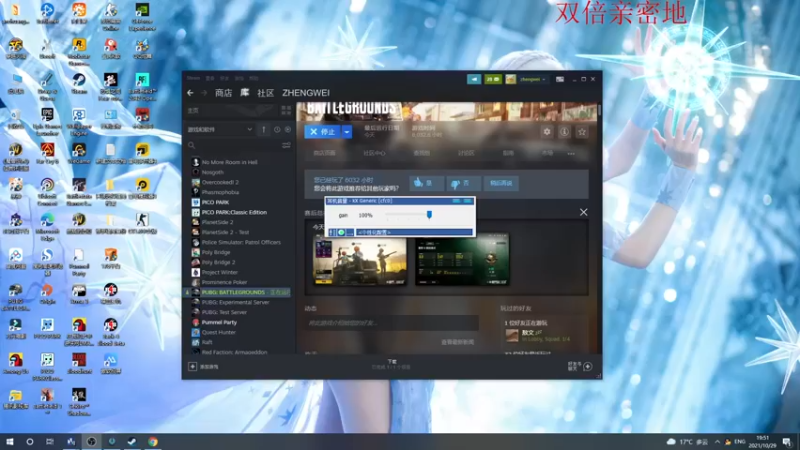Toggle recent activity clock filter in sidebar

[277, 130]
